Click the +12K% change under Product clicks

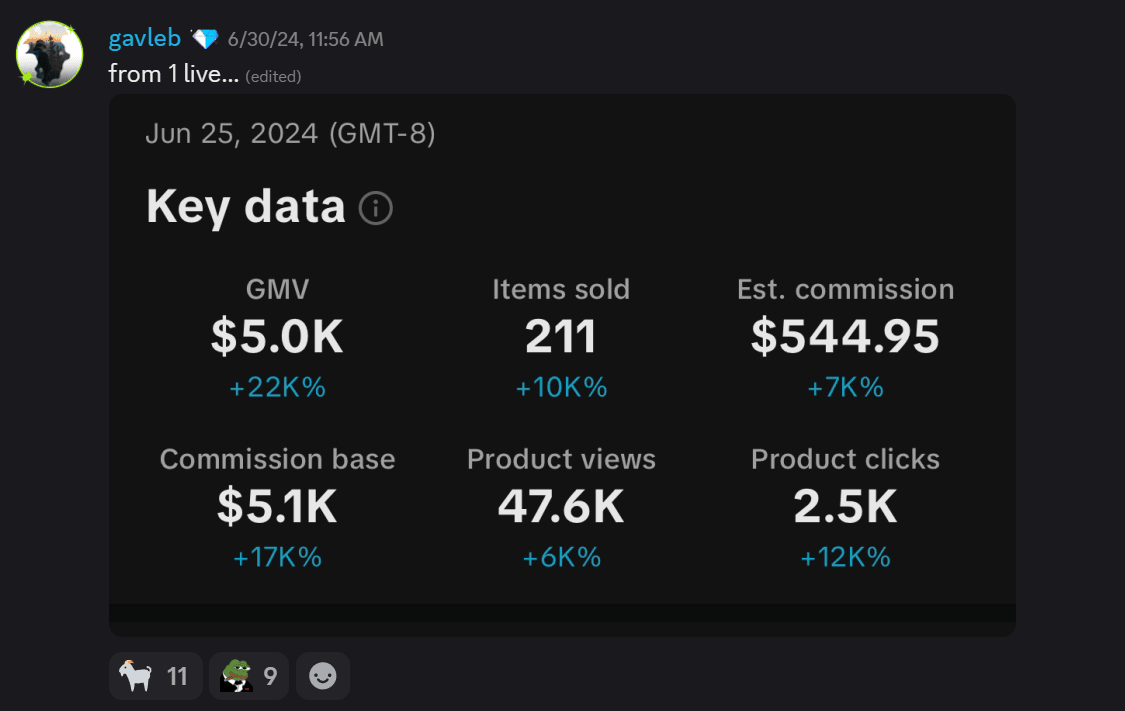(845, 558)
